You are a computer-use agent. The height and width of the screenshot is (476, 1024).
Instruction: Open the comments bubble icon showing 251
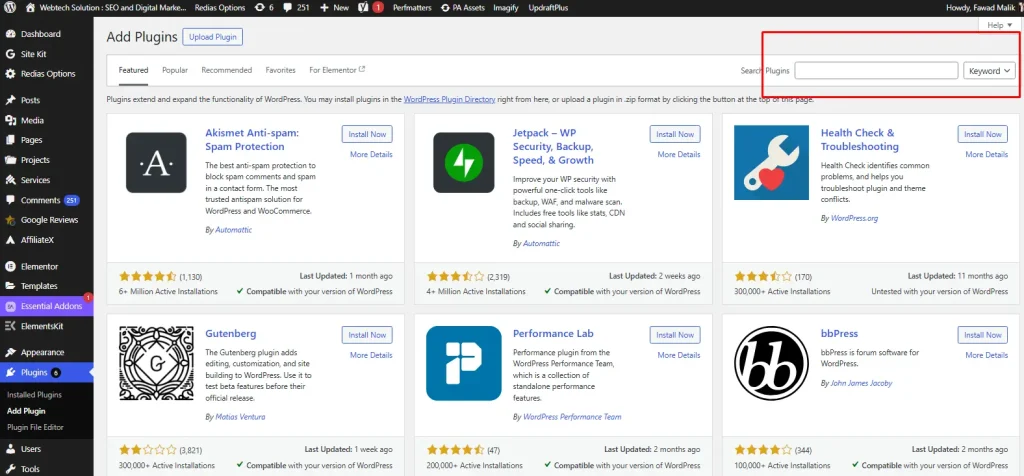(x=287, y=8)
